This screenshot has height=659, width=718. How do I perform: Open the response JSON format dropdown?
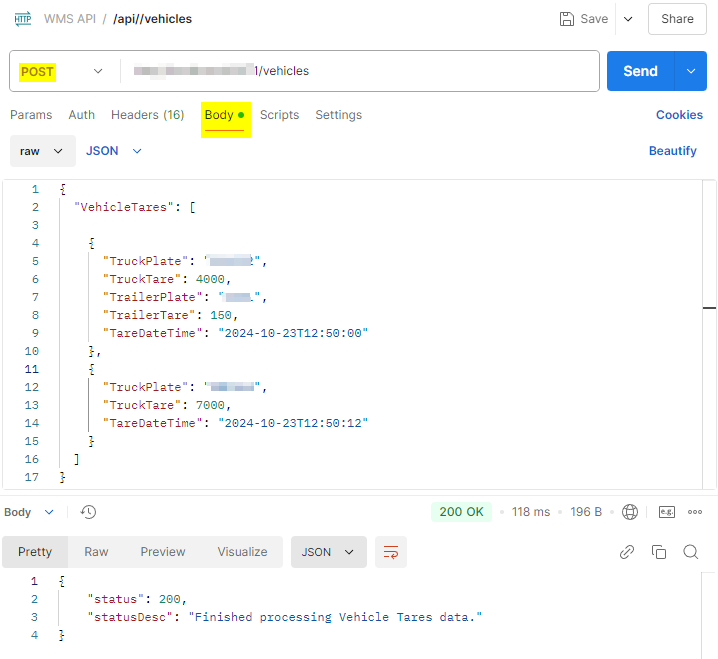pyautogui.click(x=328, y=552)
